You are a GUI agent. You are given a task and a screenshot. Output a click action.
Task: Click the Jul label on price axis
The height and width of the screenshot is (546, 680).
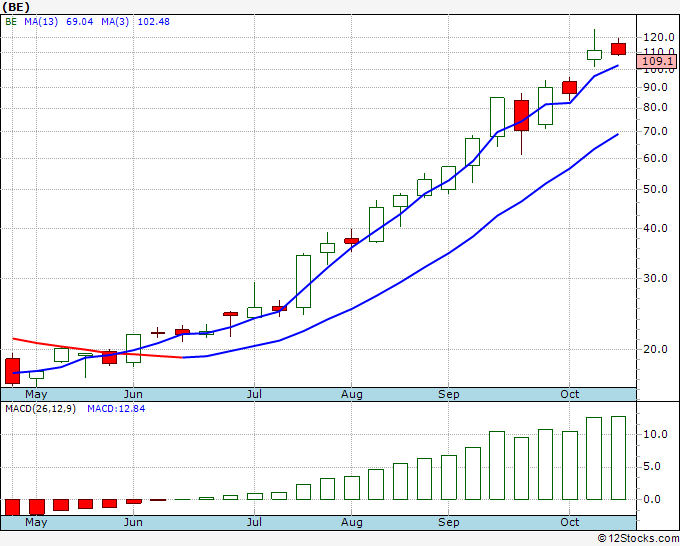(x=254, y=394)
